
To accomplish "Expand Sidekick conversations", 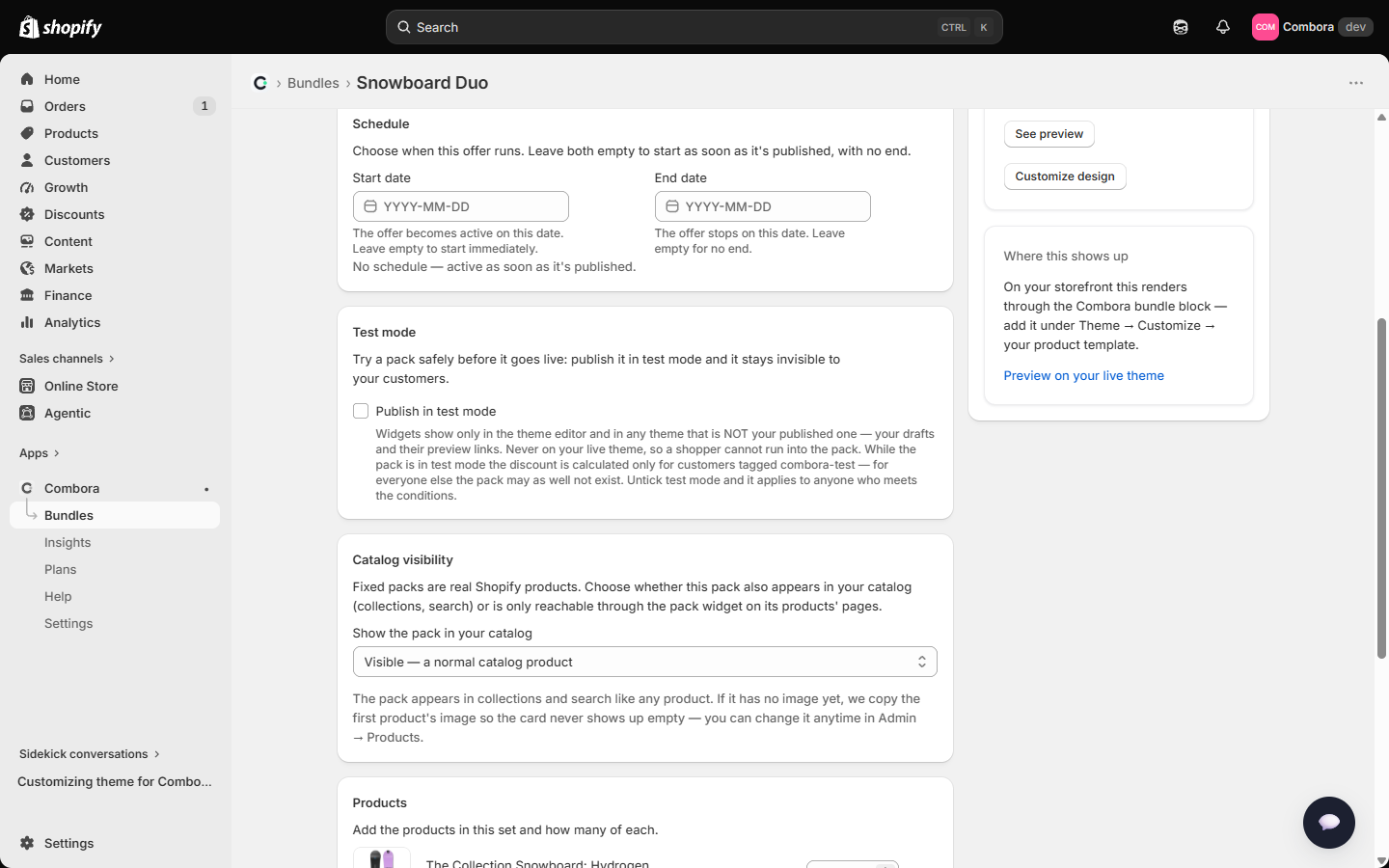I will pyautogui.click(x=90, y=754).
